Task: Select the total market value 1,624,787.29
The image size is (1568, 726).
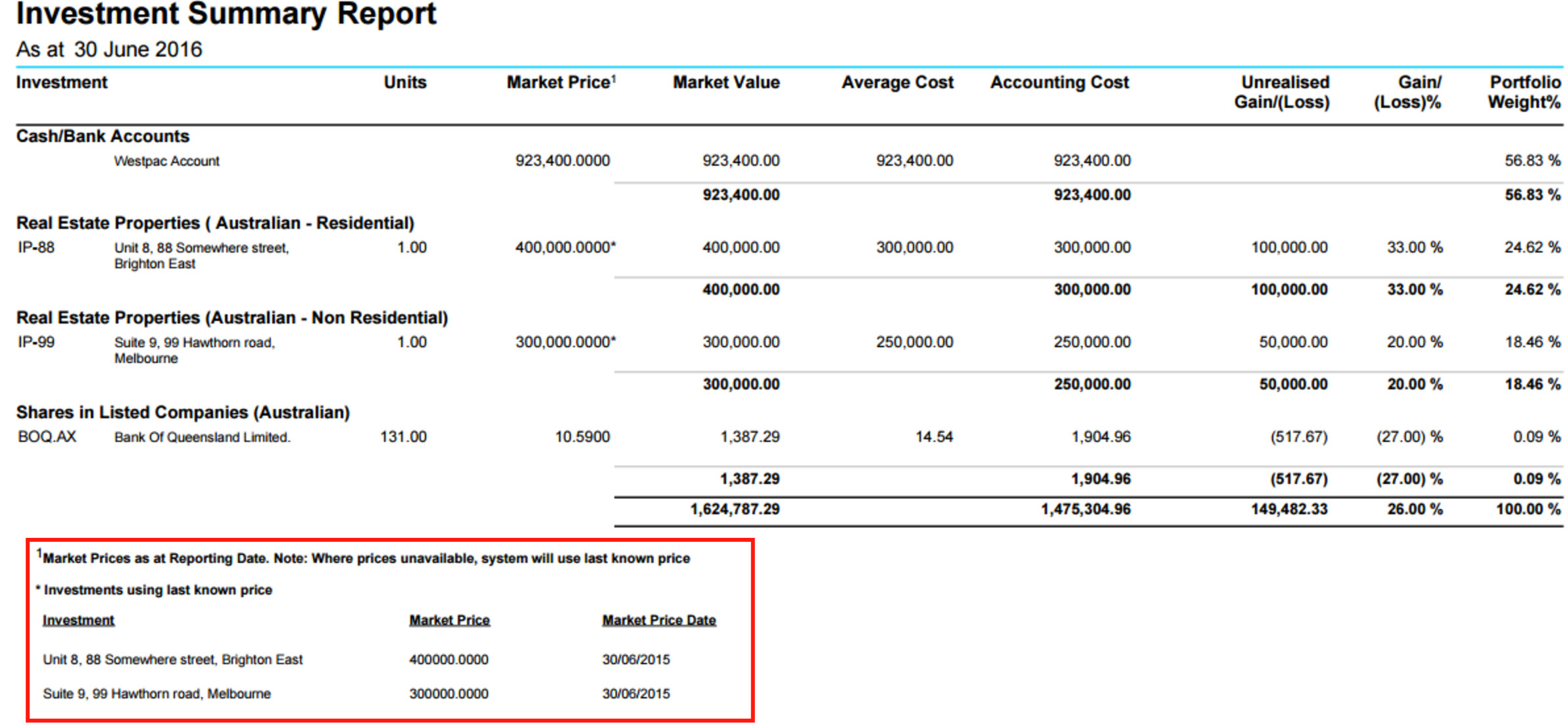Action: (x=735, y=509)
